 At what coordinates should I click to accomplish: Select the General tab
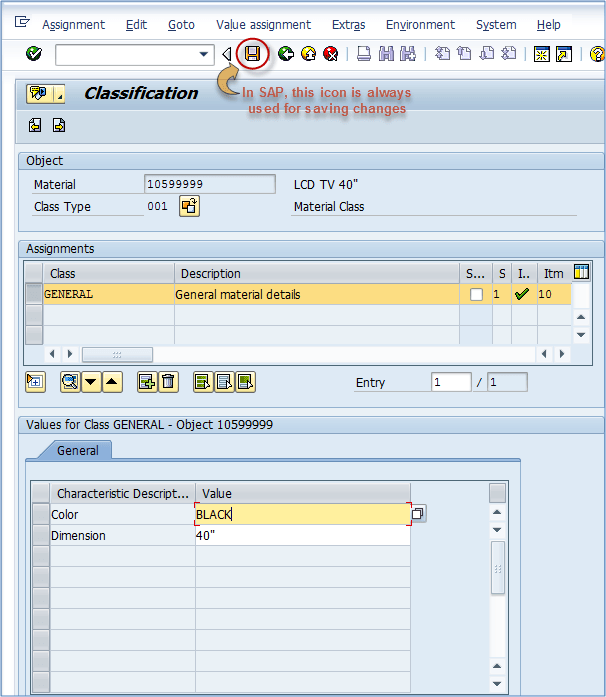(77, 450)
